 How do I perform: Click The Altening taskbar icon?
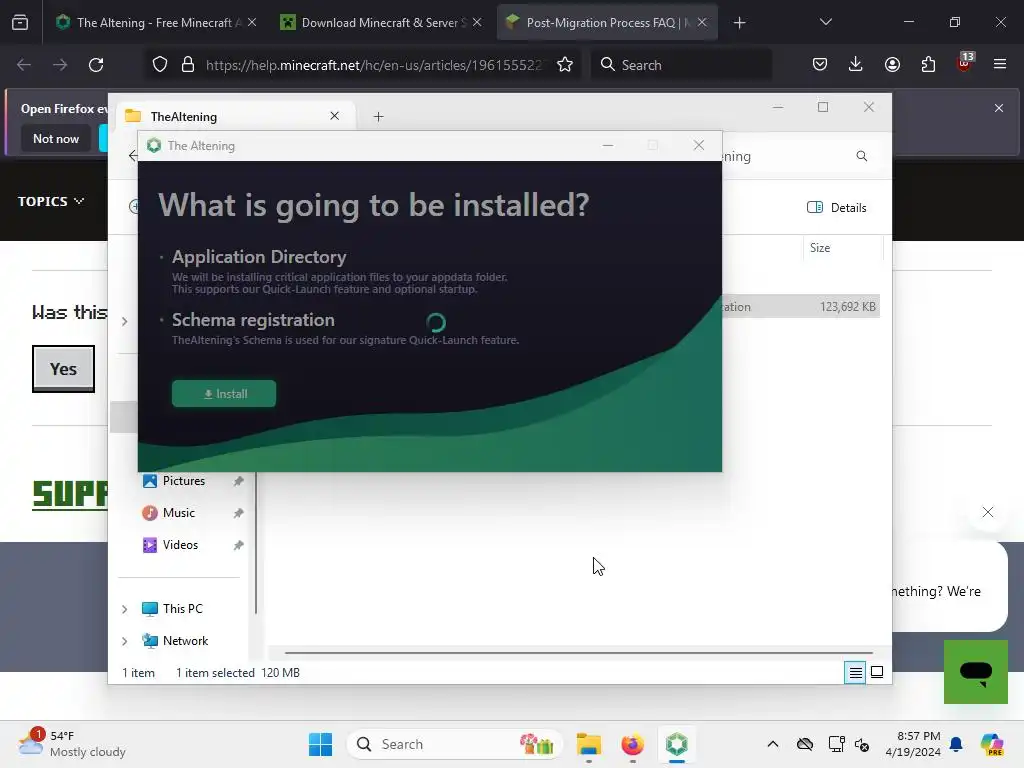coord(677,744)
